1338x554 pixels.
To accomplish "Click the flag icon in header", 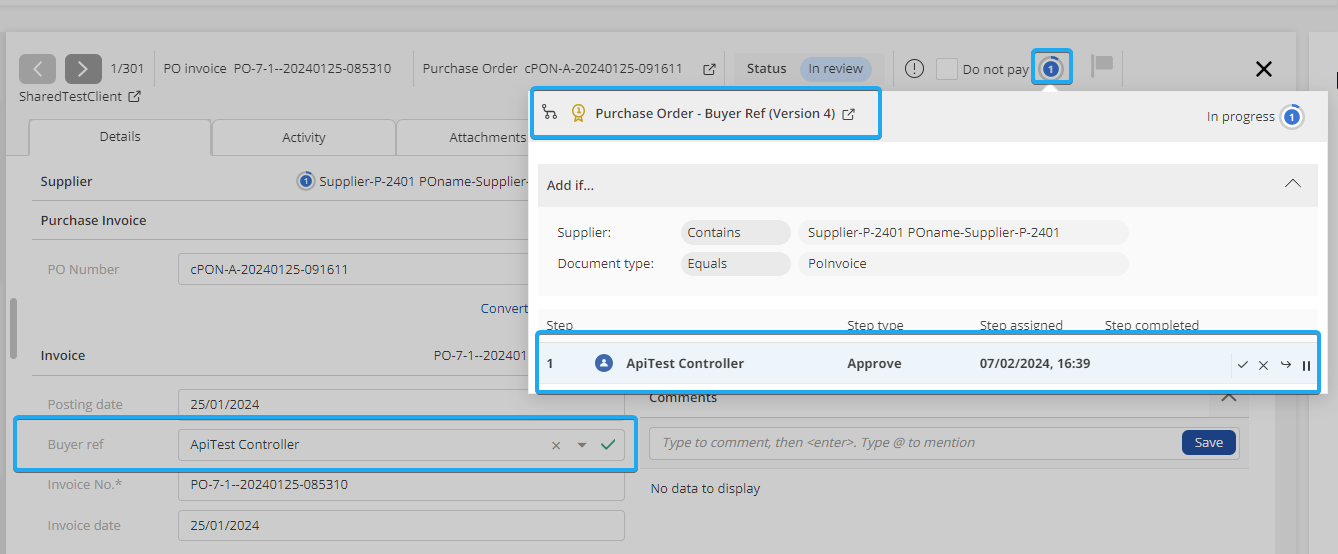I will 1101,67.
